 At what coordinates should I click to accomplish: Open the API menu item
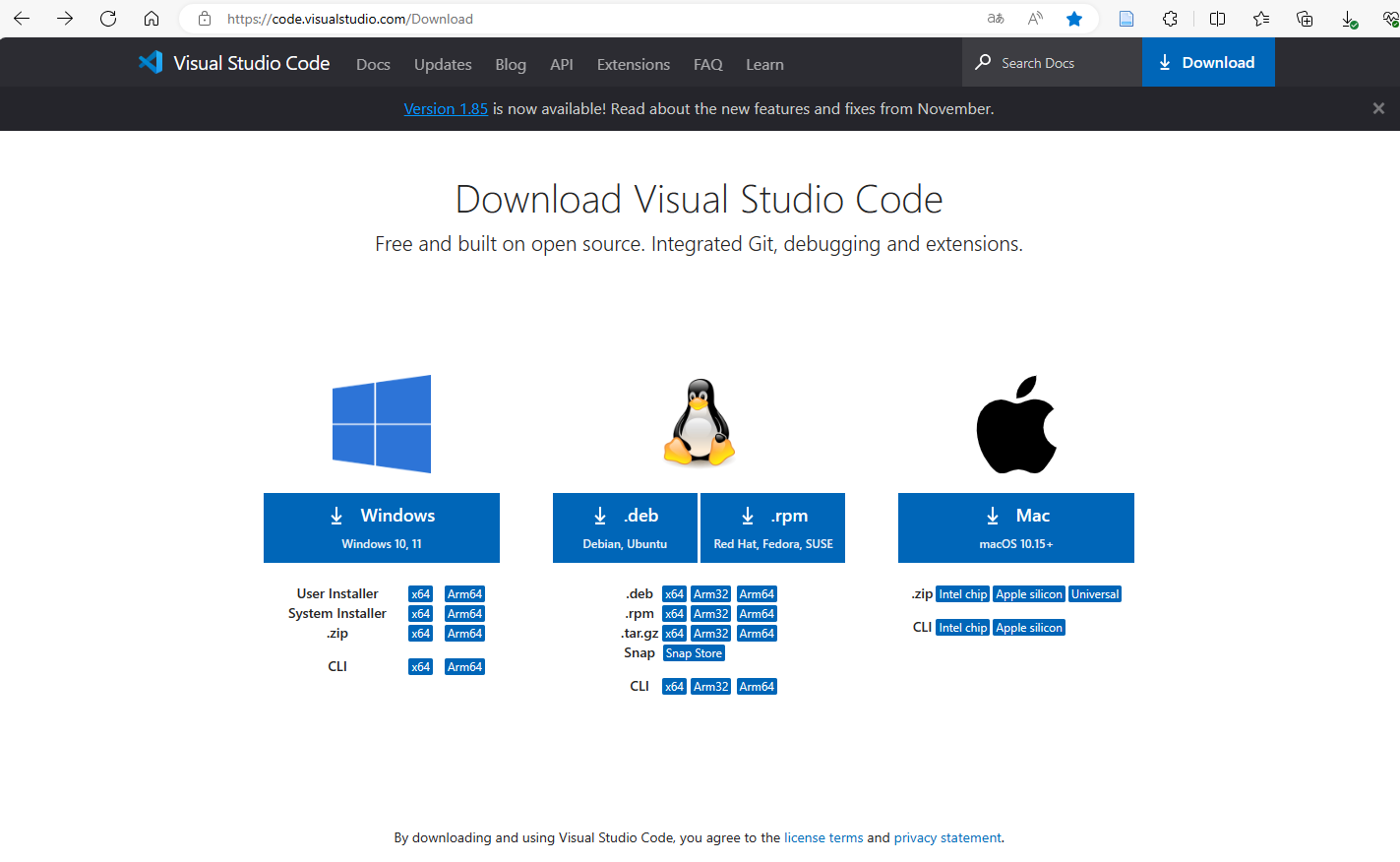coord(562,64)
